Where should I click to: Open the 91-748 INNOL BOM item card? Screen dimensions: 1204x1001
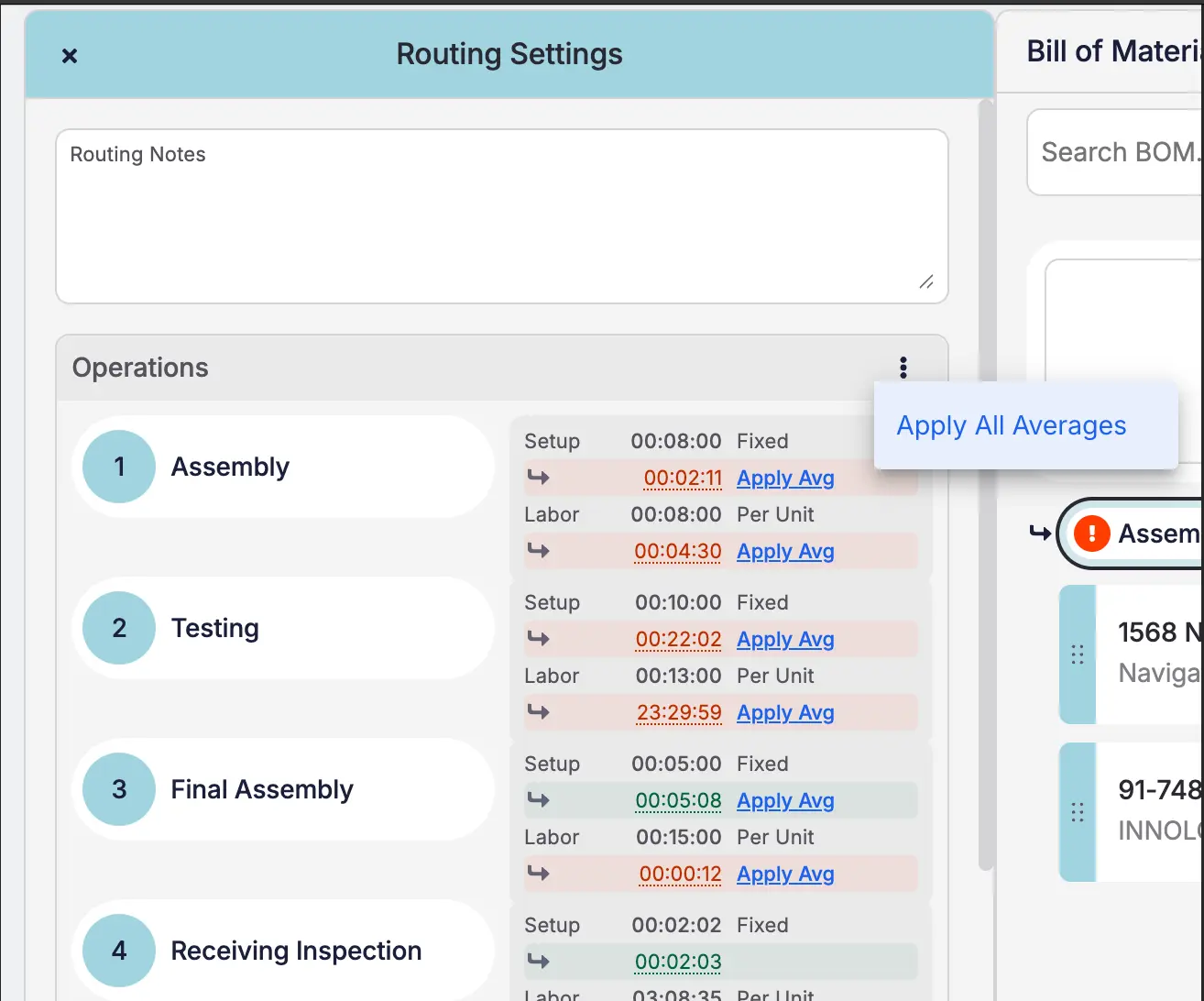point(1132,812)
